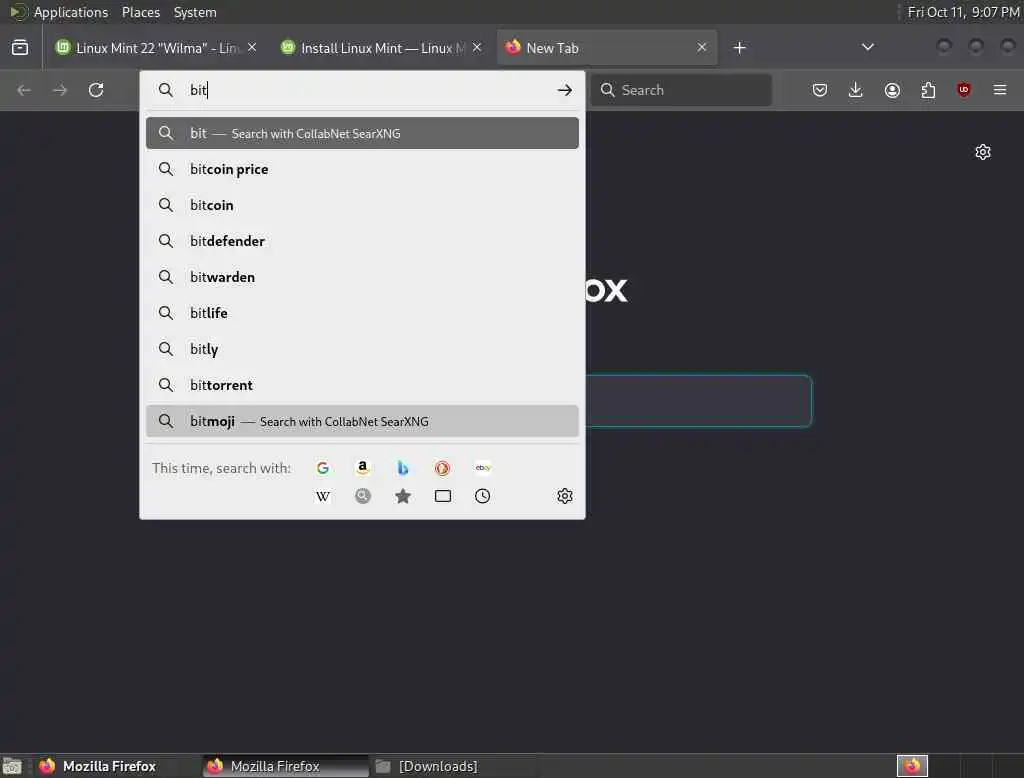Open Pocket save icon
This screenshot has height=778, width=1024.
pyautogui.click(x=820, y=89)
